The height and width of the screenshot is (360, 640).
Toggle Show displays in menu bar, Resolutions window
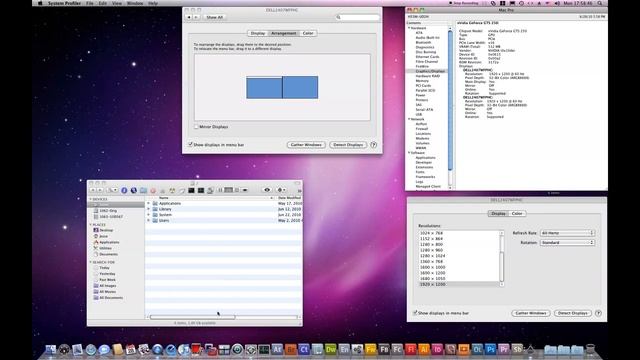pyautogui.click(x=415, y=313)
